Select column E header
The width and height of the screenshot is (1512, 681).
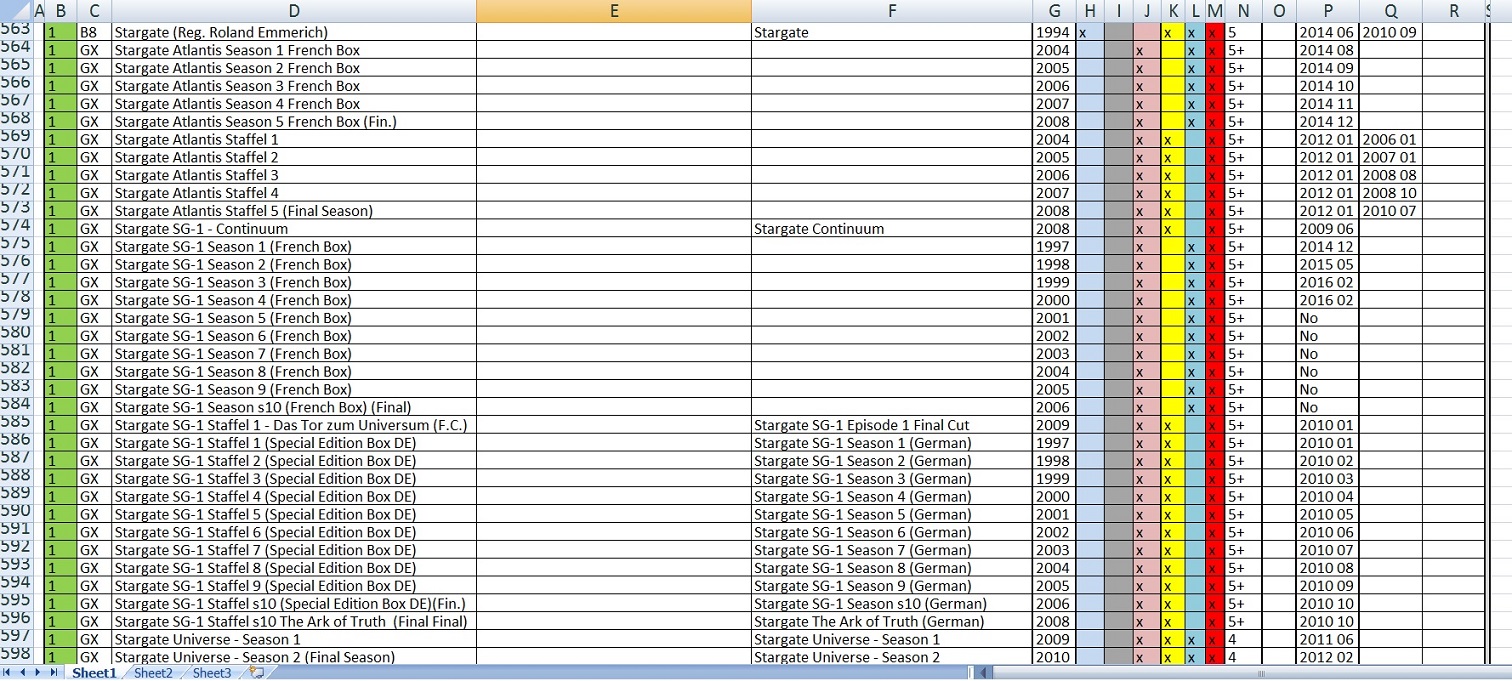tap(613, 11)
